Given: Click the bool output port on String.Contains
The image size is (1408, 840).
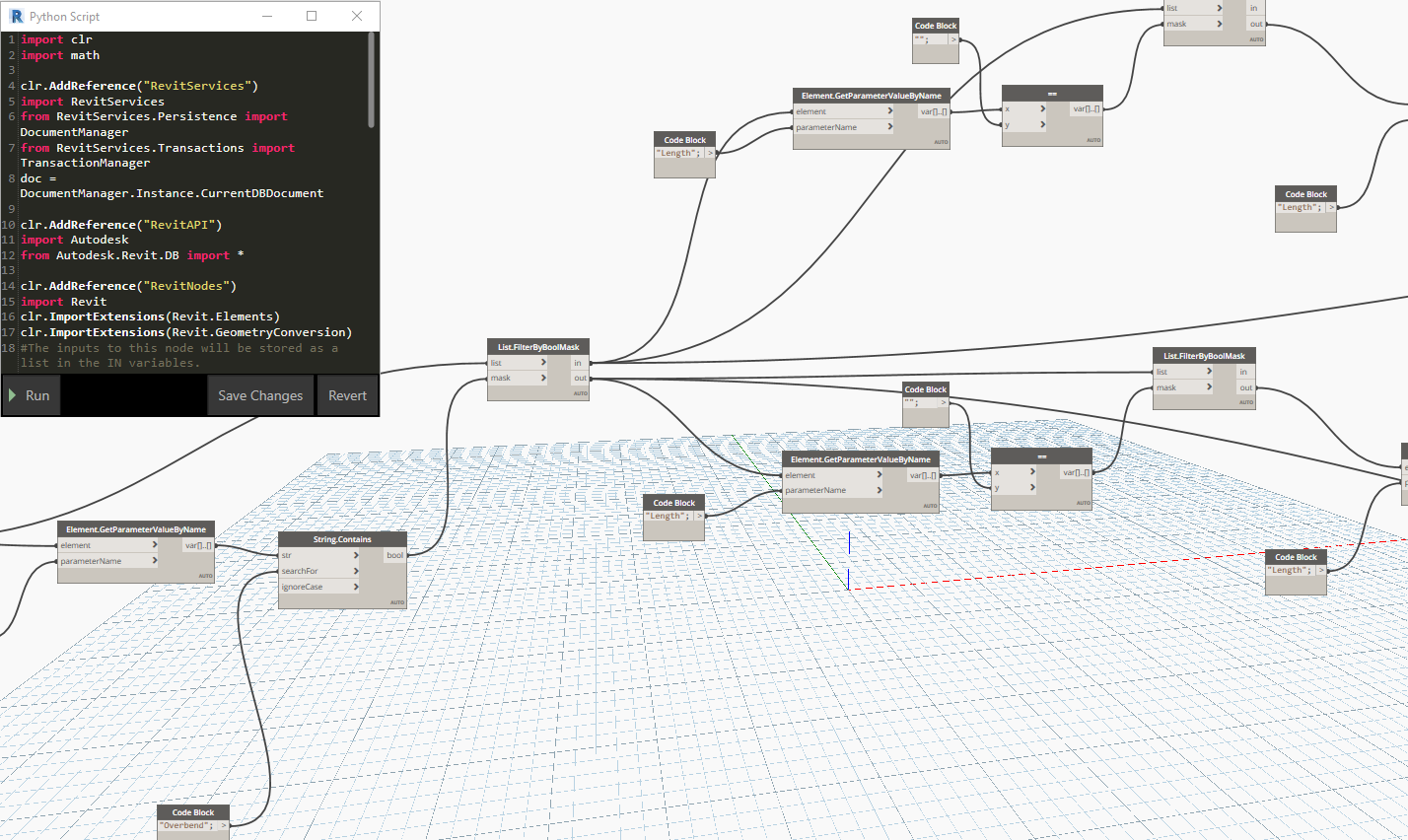Looking at the screenshot, I should click(x=394, y=555).
